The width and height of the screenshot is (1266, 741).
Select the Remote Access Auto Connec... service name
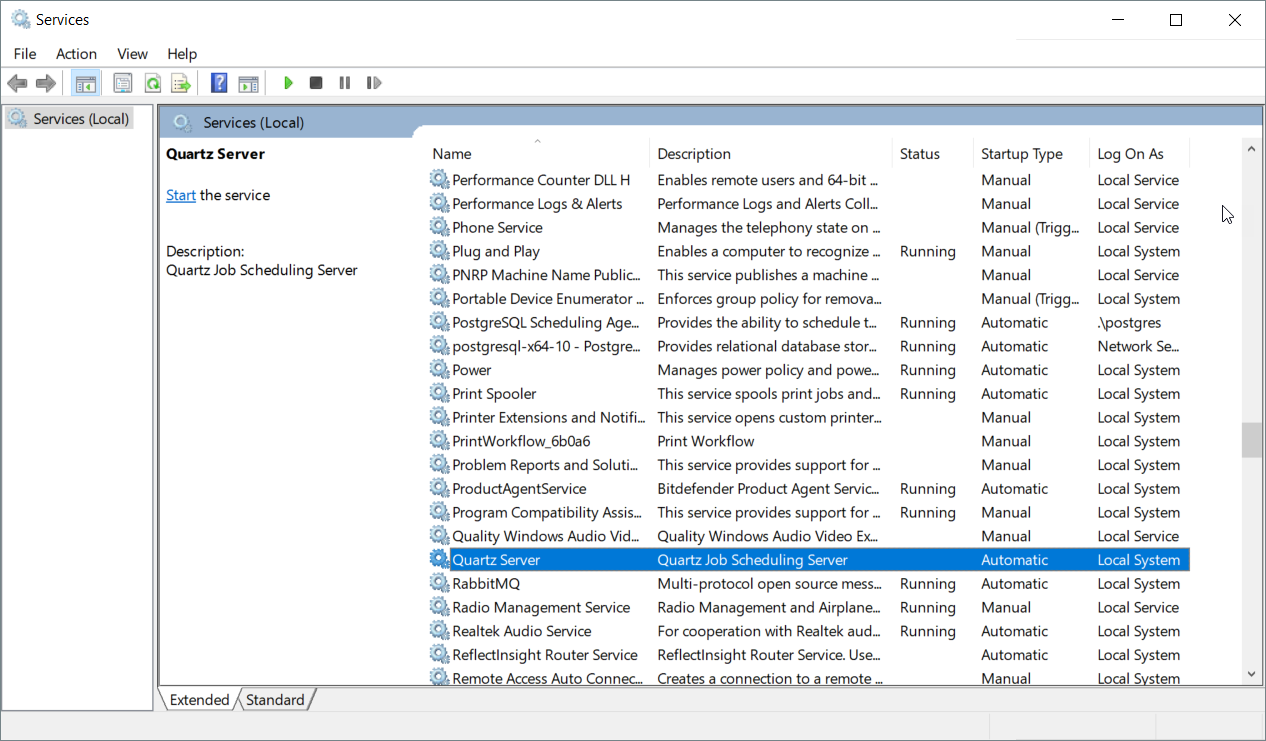click(548, 678)
